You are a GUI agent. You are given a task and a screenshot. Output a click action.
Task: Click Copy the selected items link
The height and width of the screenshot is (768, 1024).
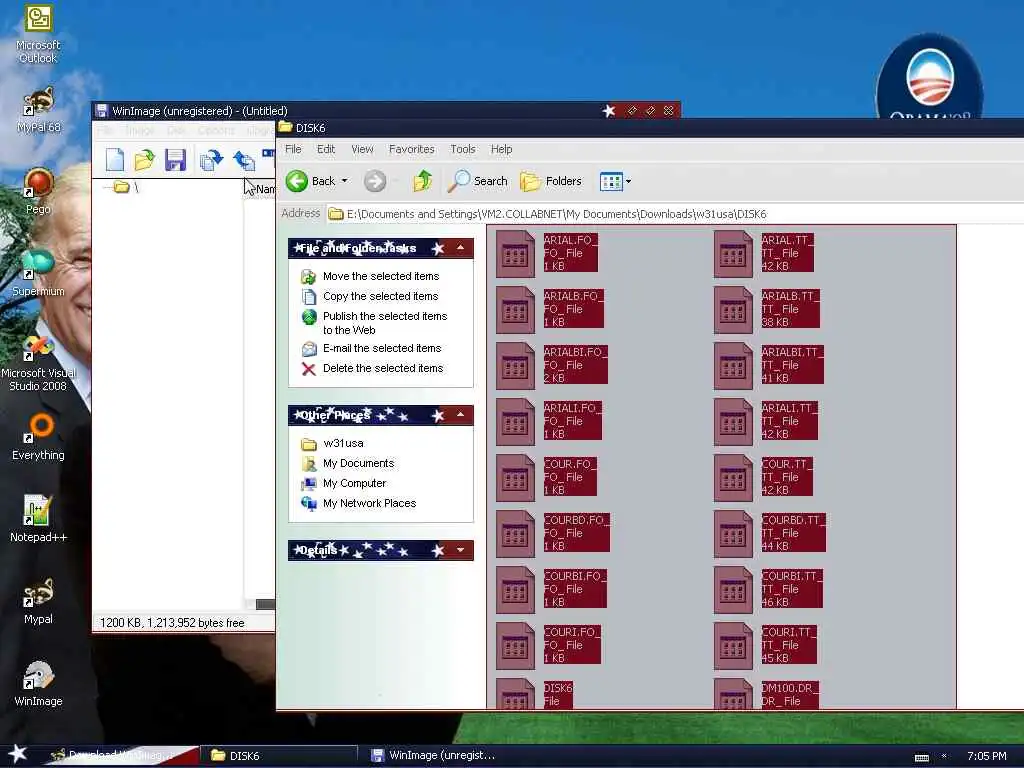click(380, 296)
